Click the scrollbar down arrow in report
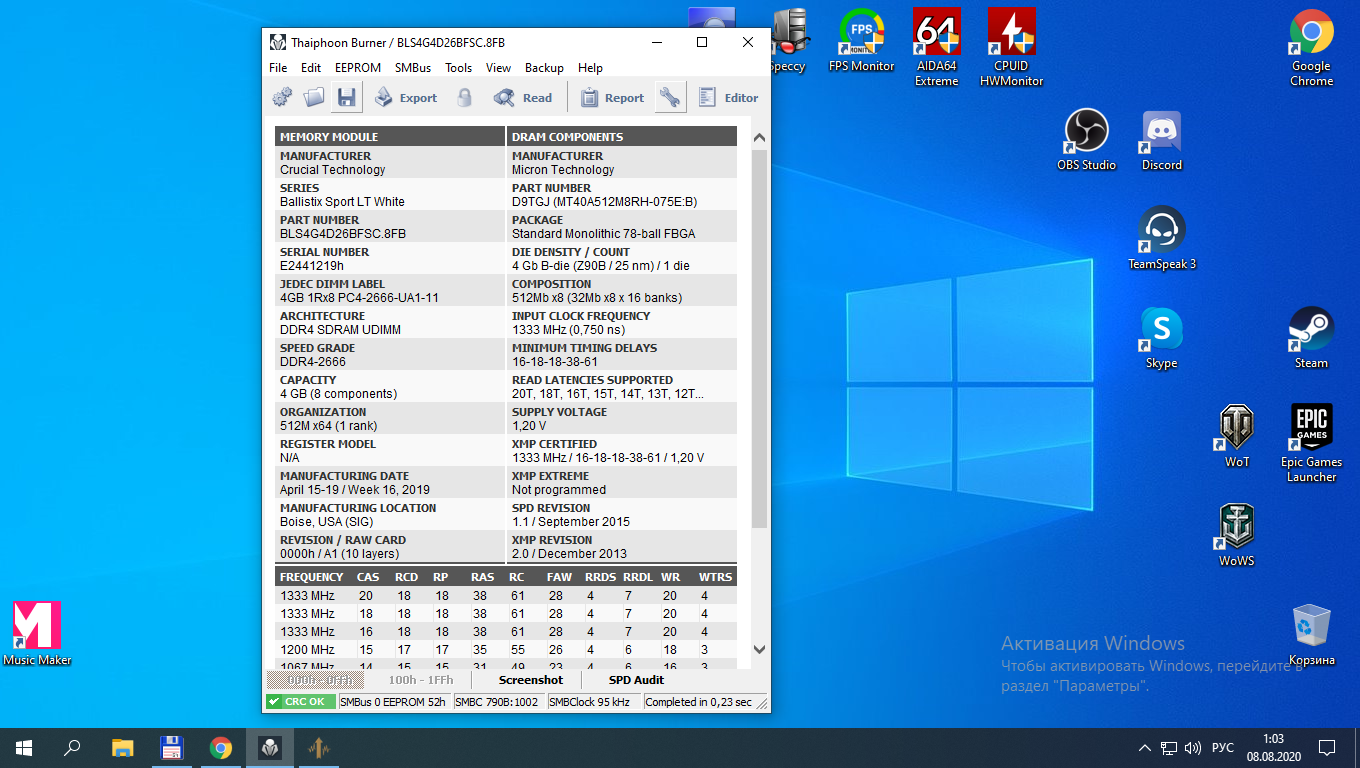This screenshot has width=1360, height=768. tap(759, 649)
